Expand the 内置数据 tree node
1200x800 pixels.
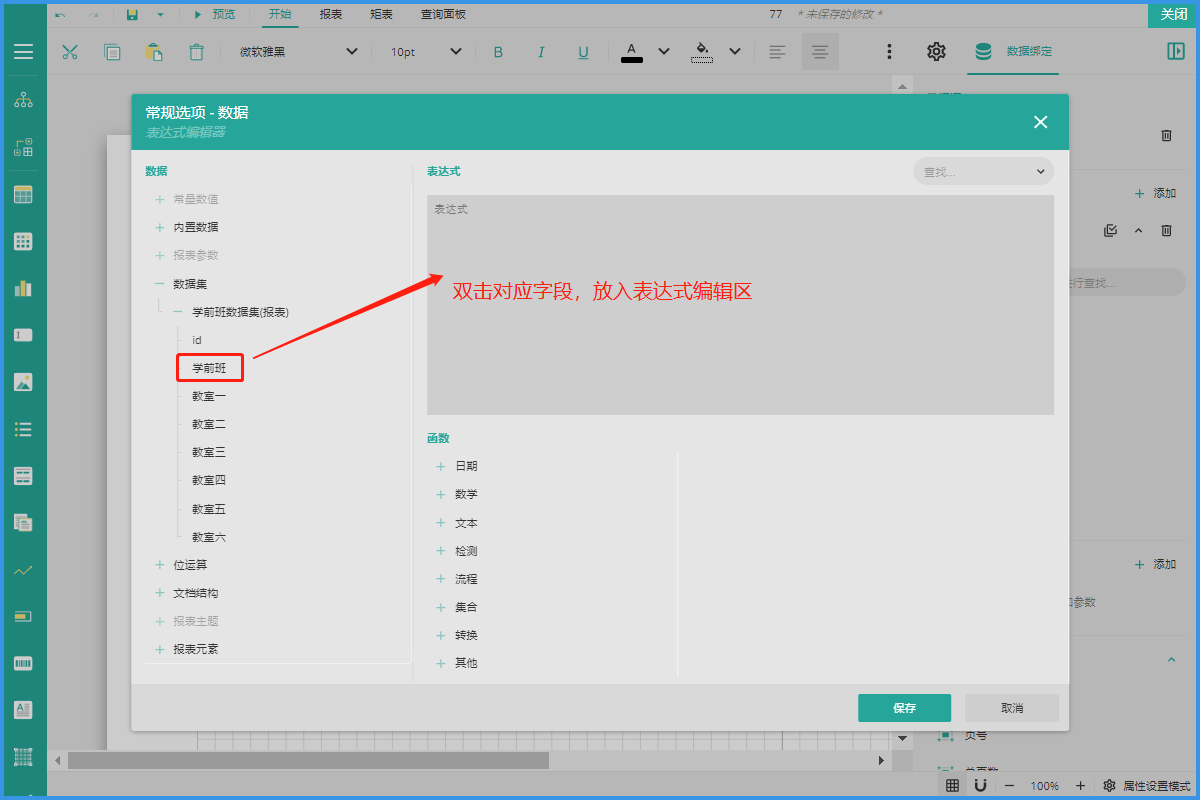tap(160, 228)
